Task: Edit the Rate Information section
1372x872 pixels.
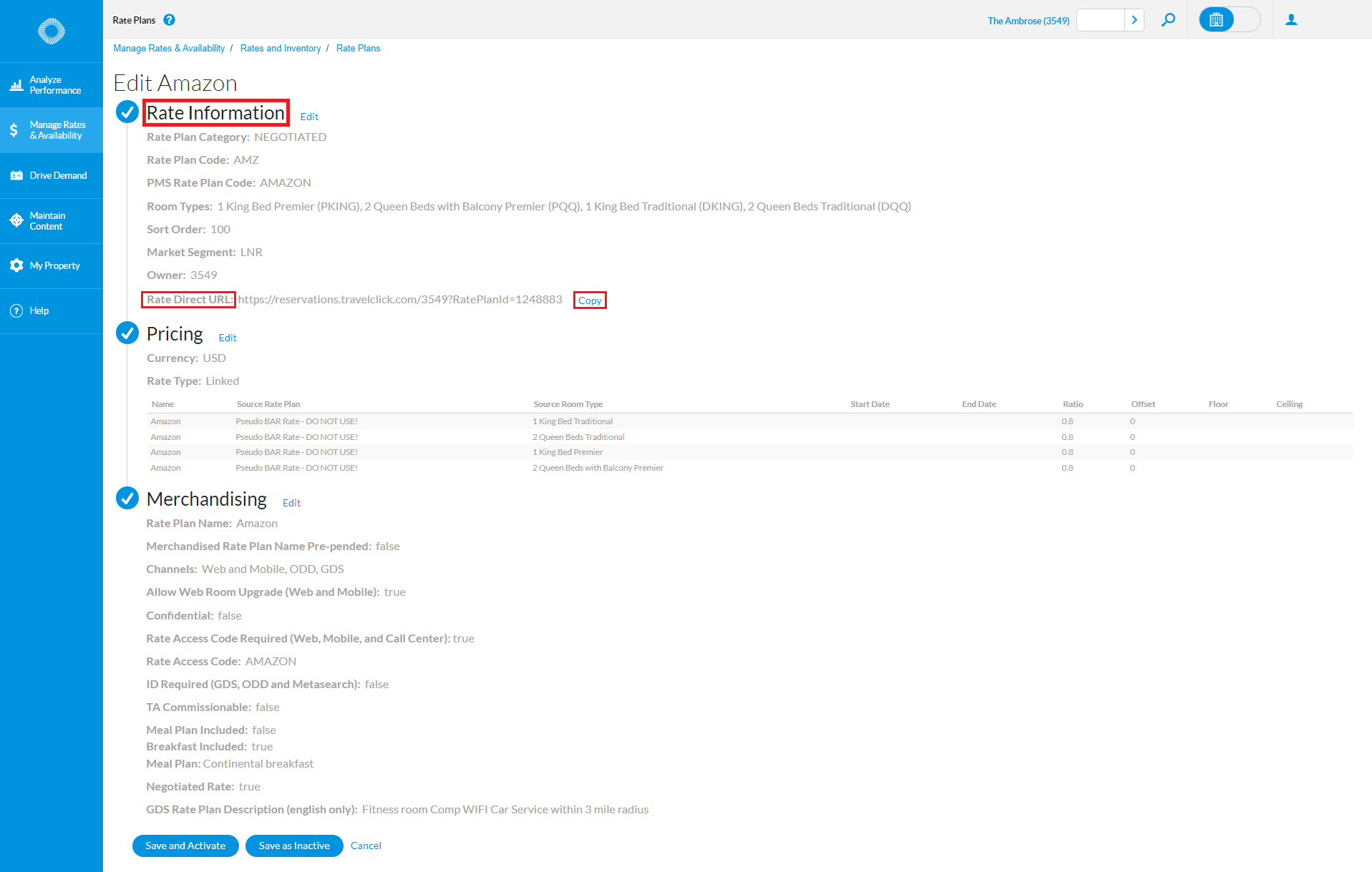Action: click(309, 117)
